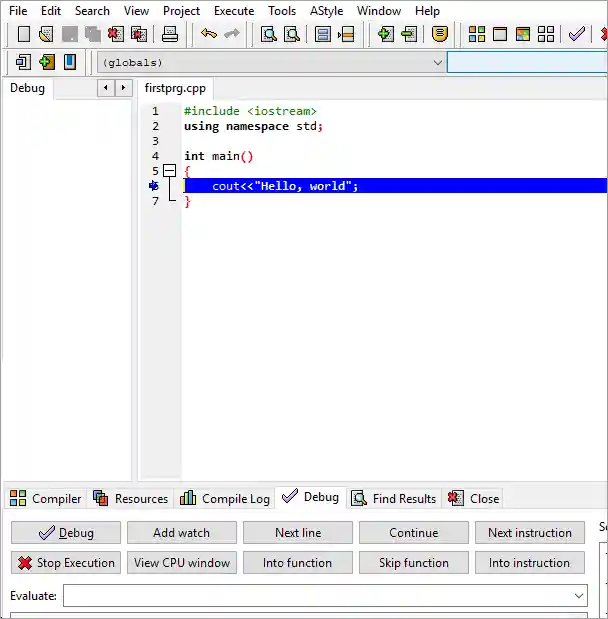Click right arrow of sidebar tabs

coord(124,88)
